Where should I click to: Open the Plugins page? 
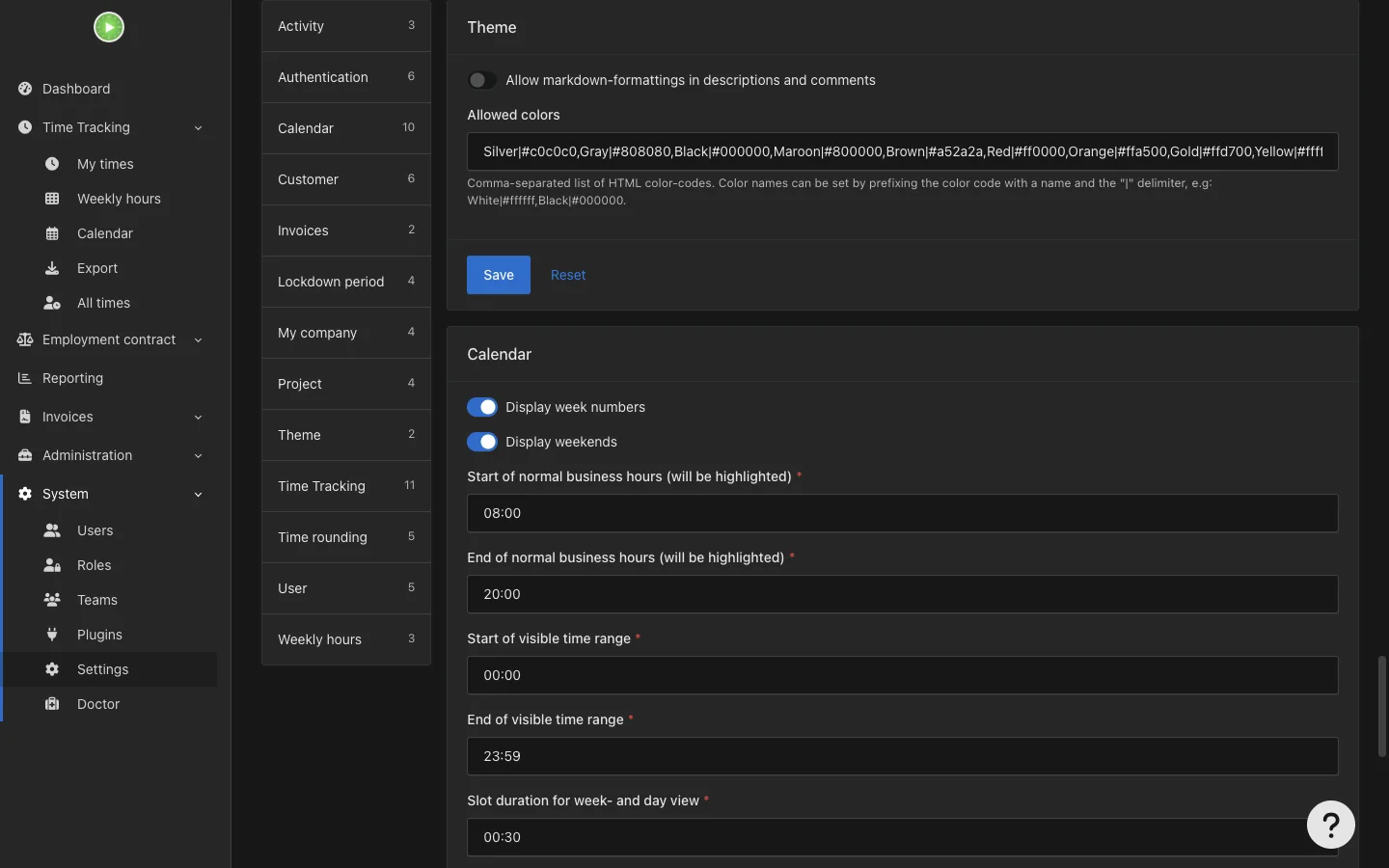pyautogui.click(x=99, y=635)
